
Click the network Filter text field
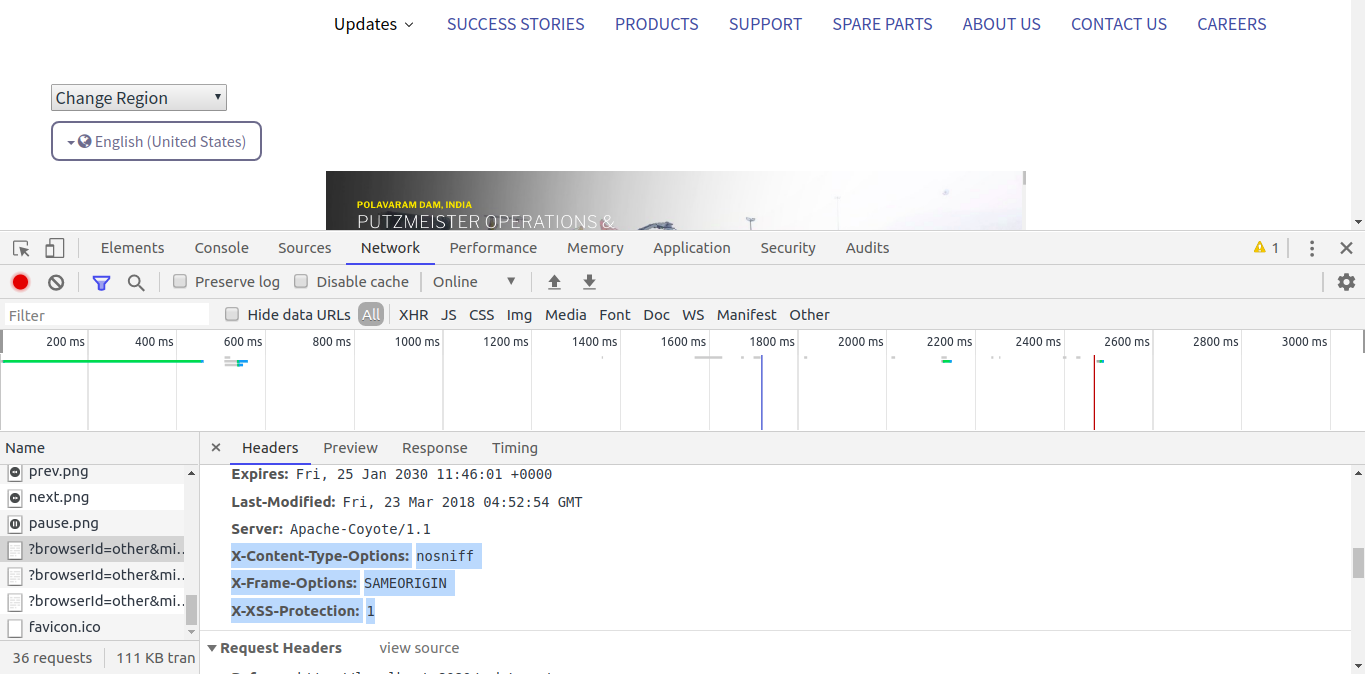(107, 315)
